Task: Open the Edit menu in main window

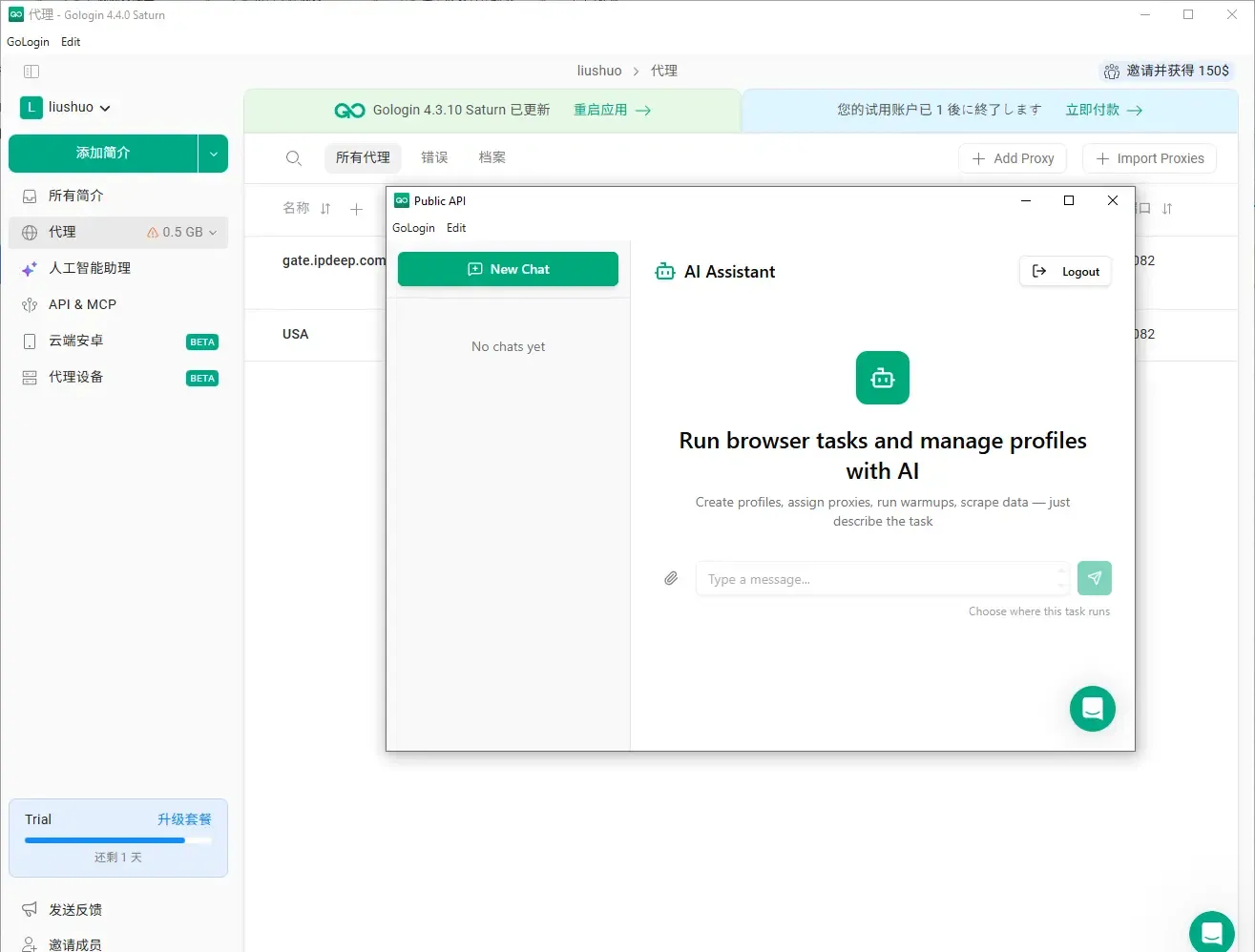Action: (71, 42)
